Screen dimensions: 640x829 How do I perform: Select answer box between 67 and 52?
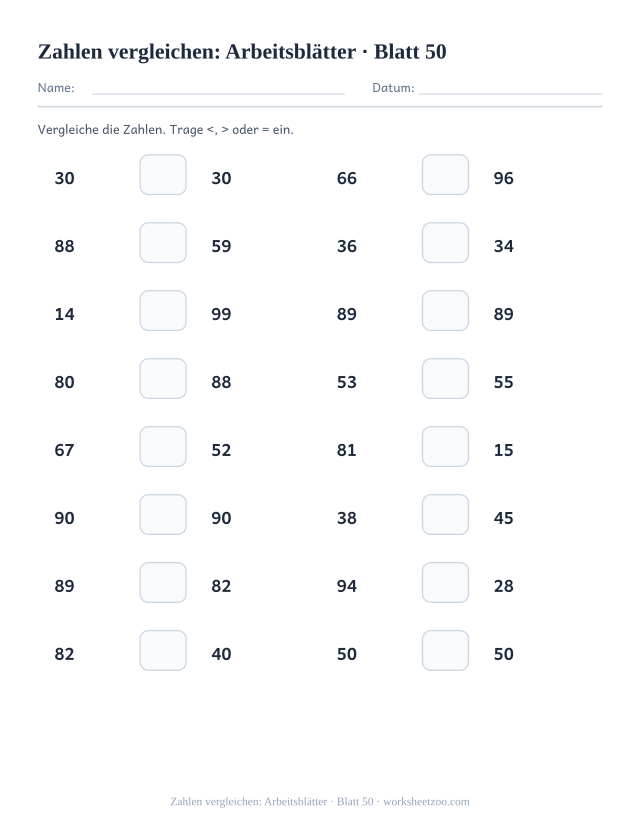pyautogui.click(x=163, y=447)
